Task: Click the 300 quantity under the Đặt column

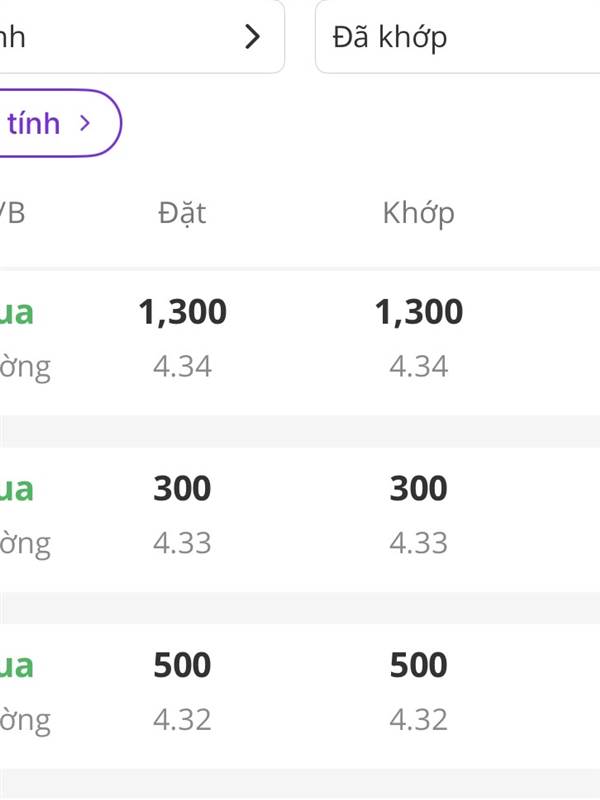Action: click(x=182, y=488)
